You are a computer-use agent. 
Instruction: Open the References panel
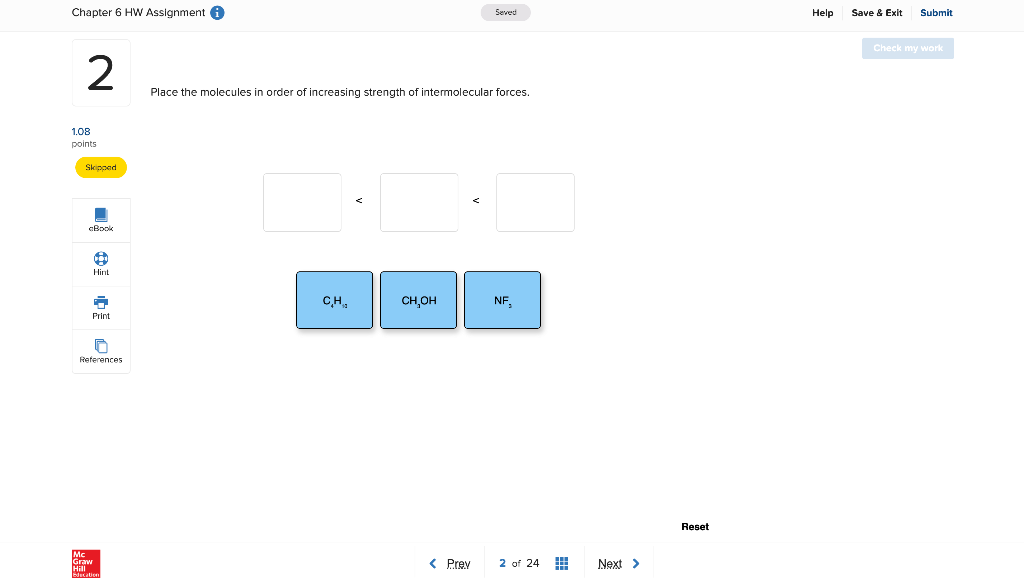(x=100, y=350)
